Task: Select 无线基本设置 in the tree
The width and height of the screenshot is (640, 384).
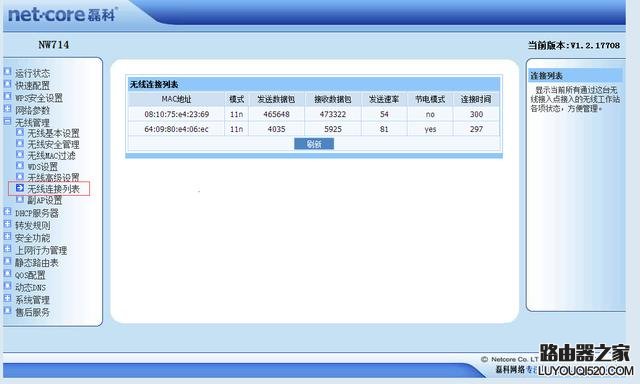Action: coord(53,133)
